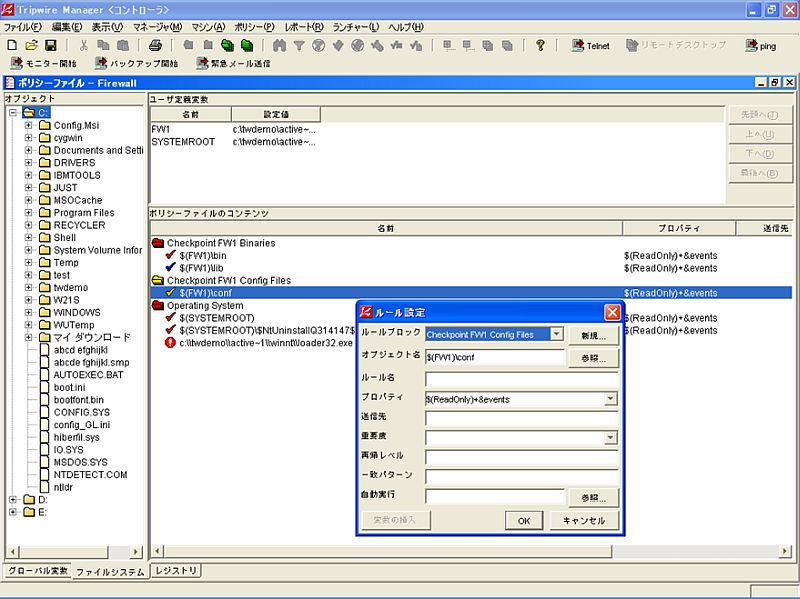This screenshot has height=599, width=800.
Task: Click キャンセル in the rule dialog
Action: click(584, 521)
